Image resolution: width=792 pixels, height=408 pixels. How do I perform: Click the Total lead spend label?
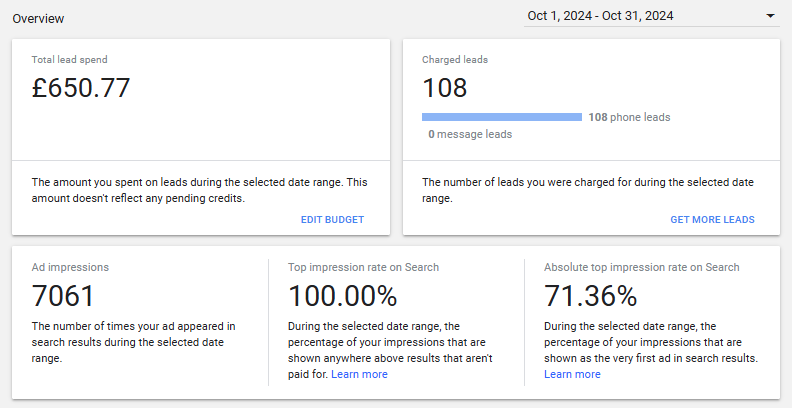(69, 59)
